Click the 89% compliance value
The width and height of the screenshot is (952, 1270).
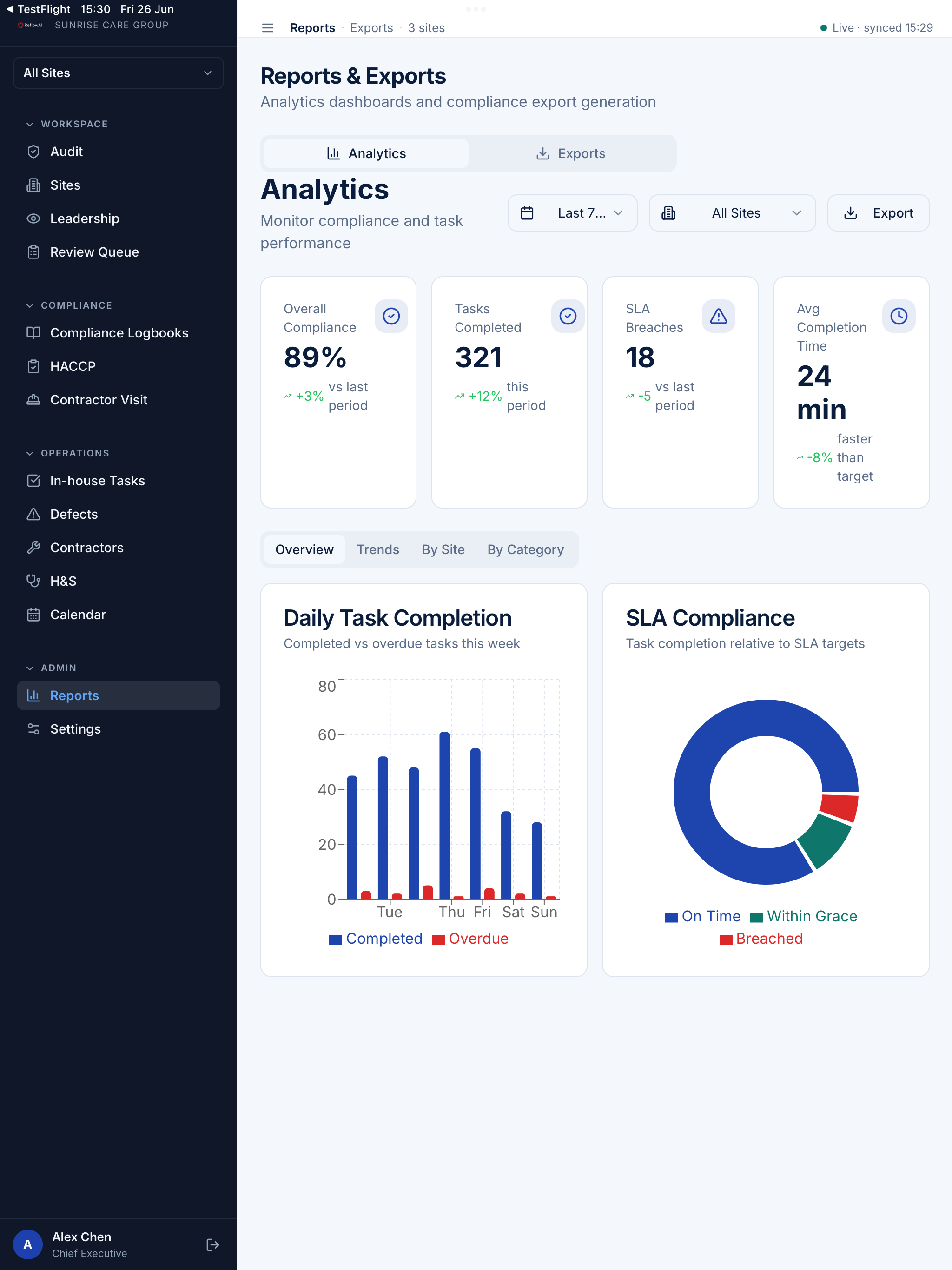[315, 357]
